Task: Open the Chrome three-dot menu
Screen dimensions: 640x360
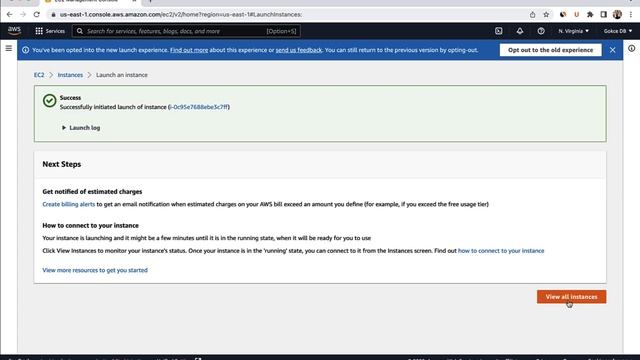Action: coord(631,14)
